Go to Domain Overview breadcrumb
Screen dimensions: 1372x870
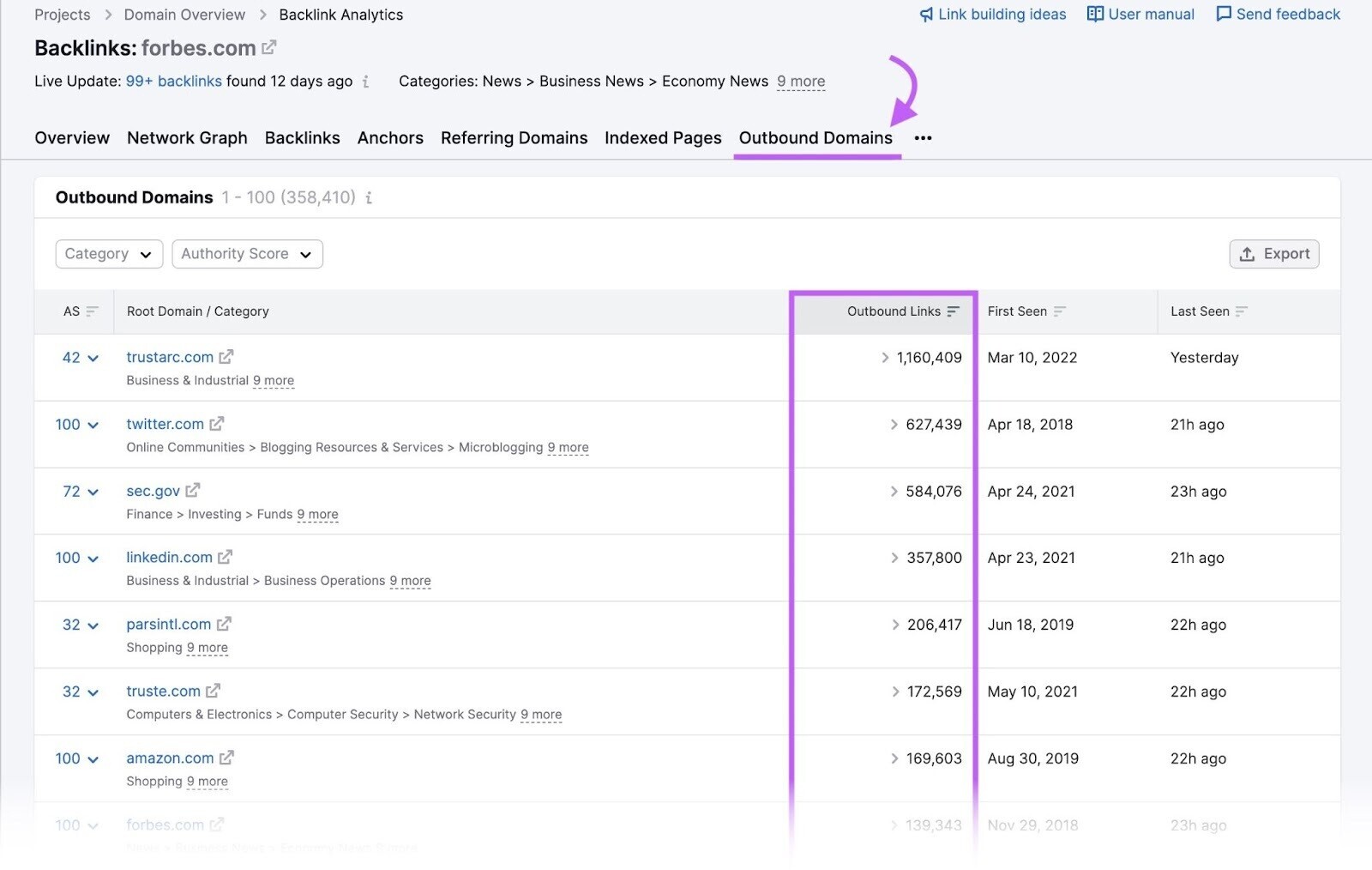[x=184, y=15]
